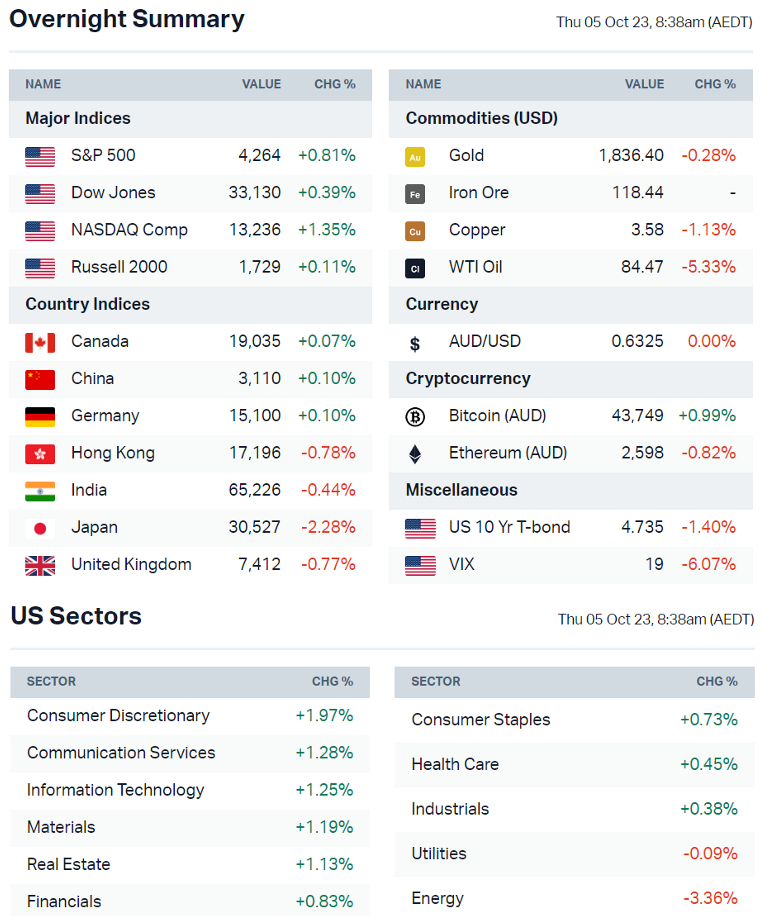Viewport: 762px width, 916px height.
Task: Click the Copper Cu icon
Action: tap(415, 231)
